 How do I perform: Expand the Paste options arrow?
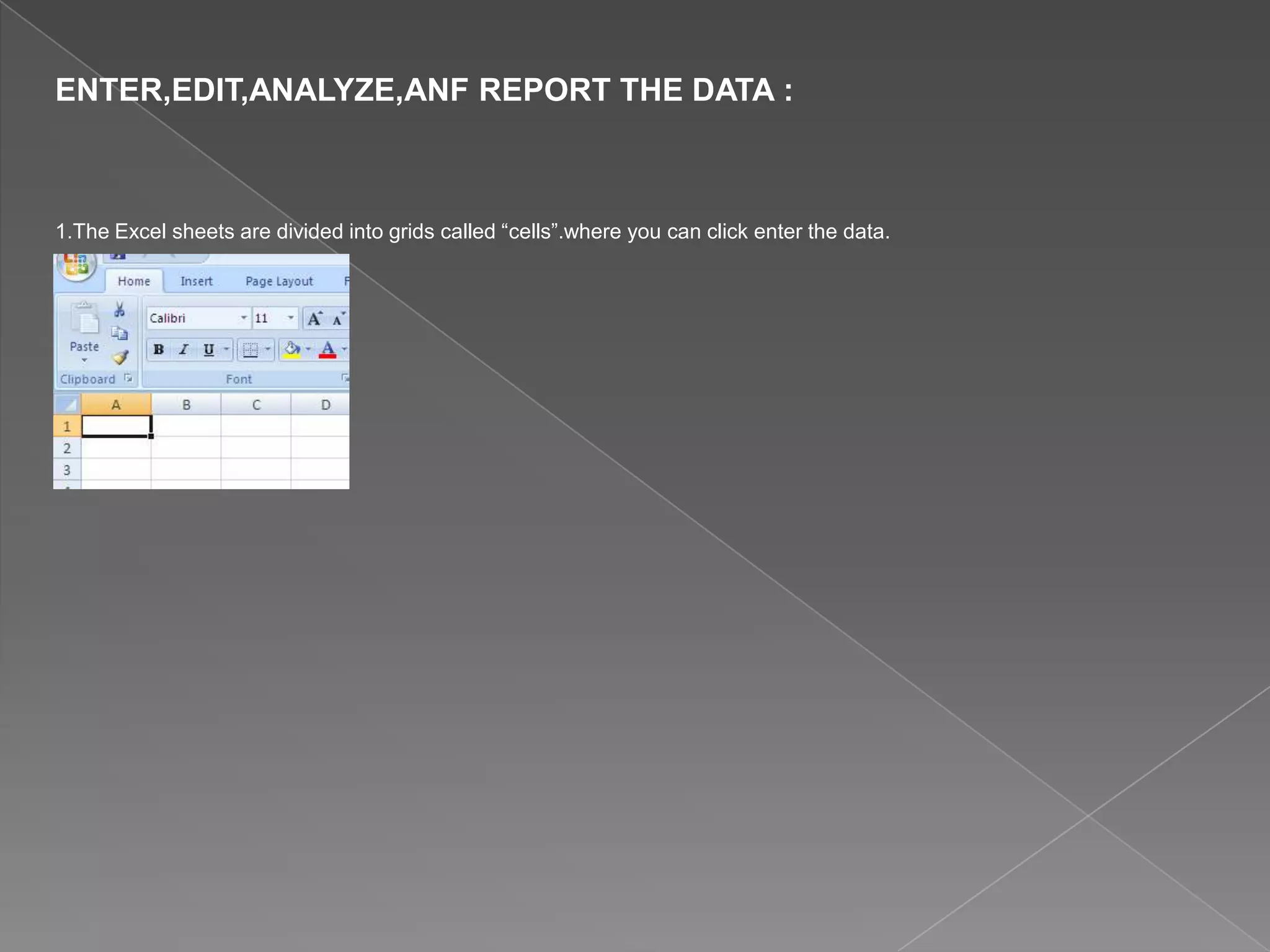tap(84, 360)
